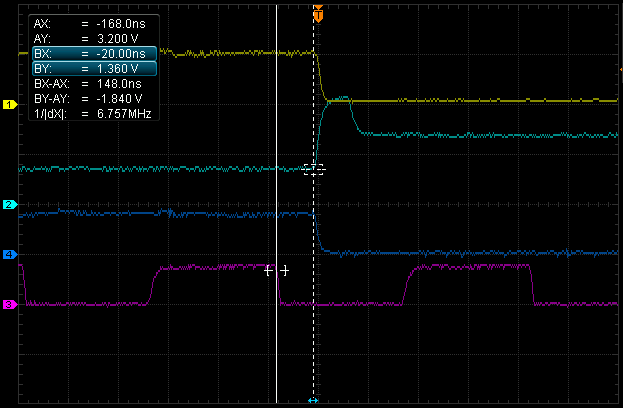Screen dimensions: 623x408
Task: Click the orange trigger position T marker
Action: pyautogui.click(x=318, y=14)
